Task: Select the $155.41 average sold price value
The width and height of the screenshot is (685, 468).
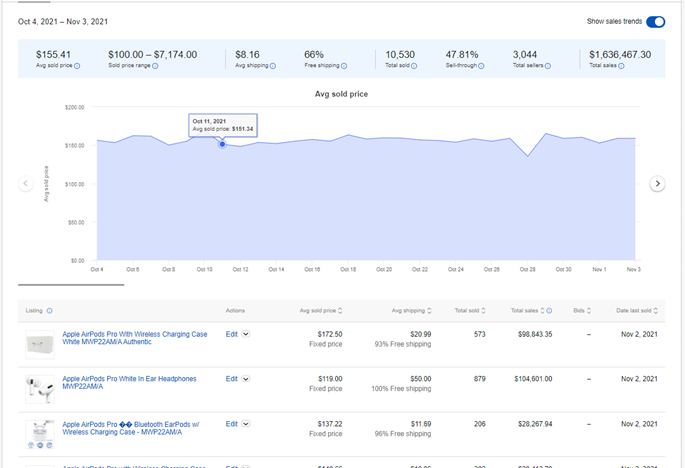Action: 53,55
